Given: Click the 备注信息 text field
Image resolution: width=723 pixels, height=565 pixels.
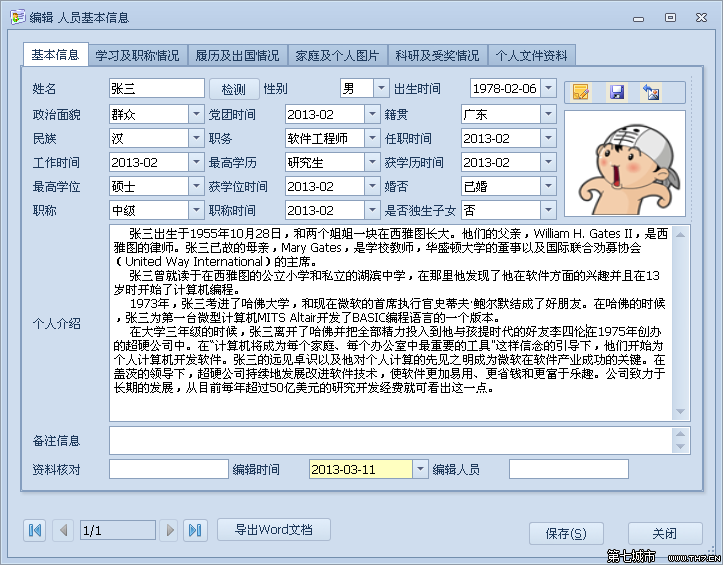Looking at the screenshot, I should coord(391,440).
